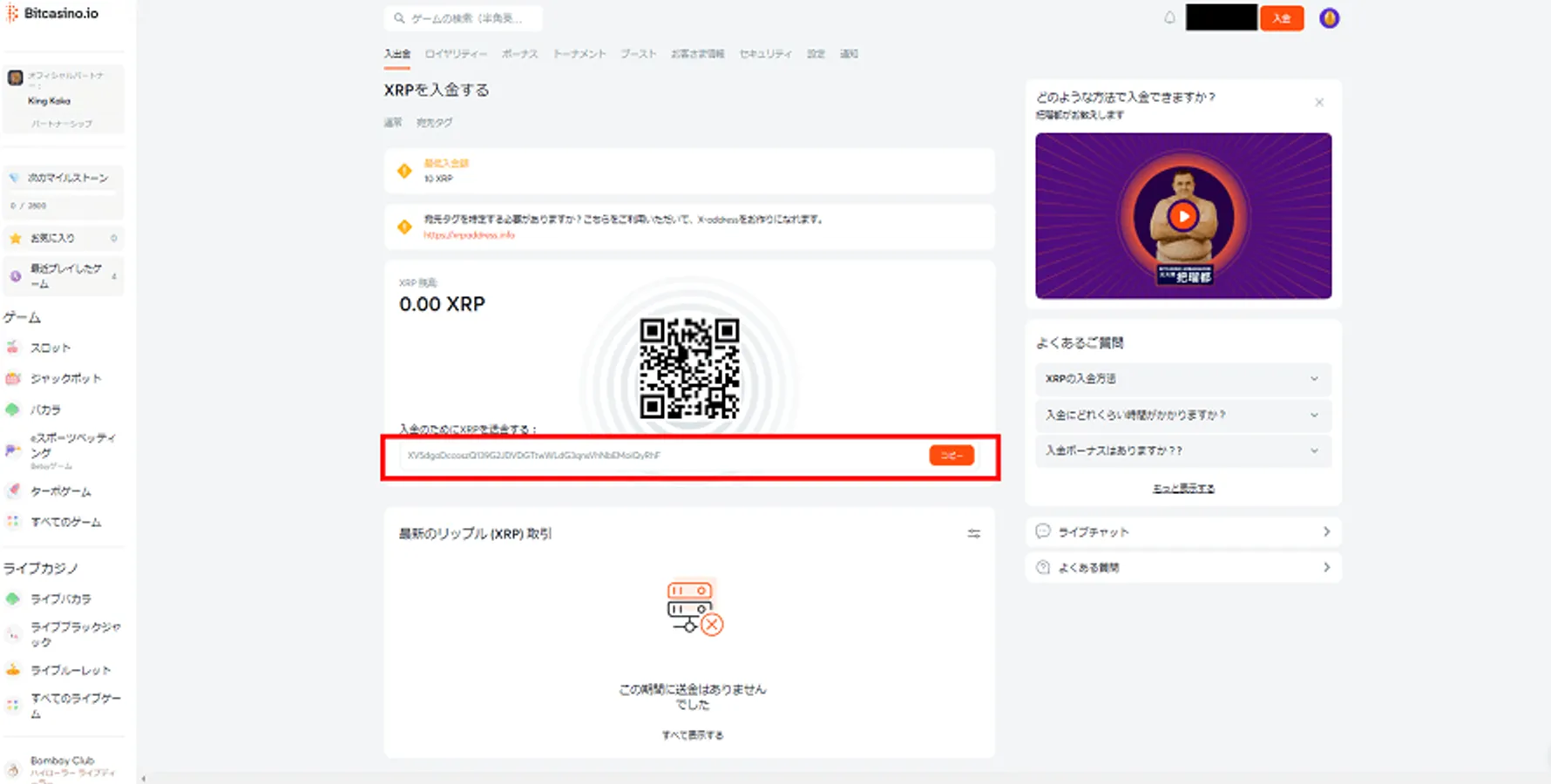This screenshot has width=1551, height=784.
Task: Select the 通常 address sub-tab
Action: pyautogui.click(x=393, y=123)
